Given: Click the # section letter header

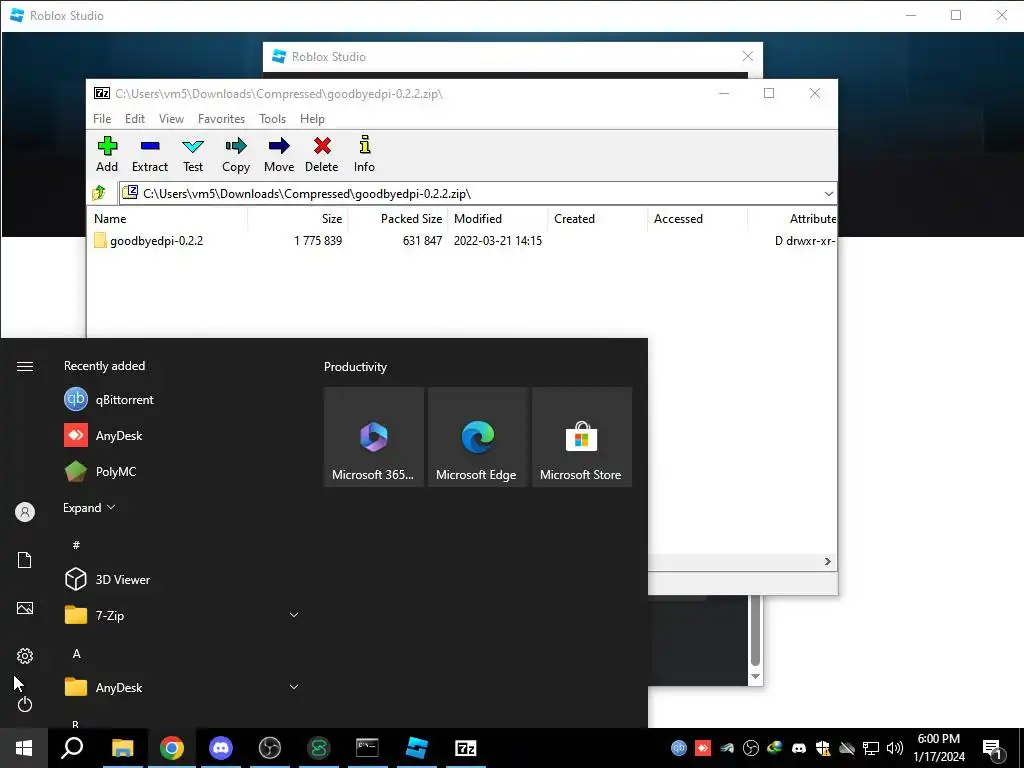Looking at the screenshot, I should click(76, 545).
